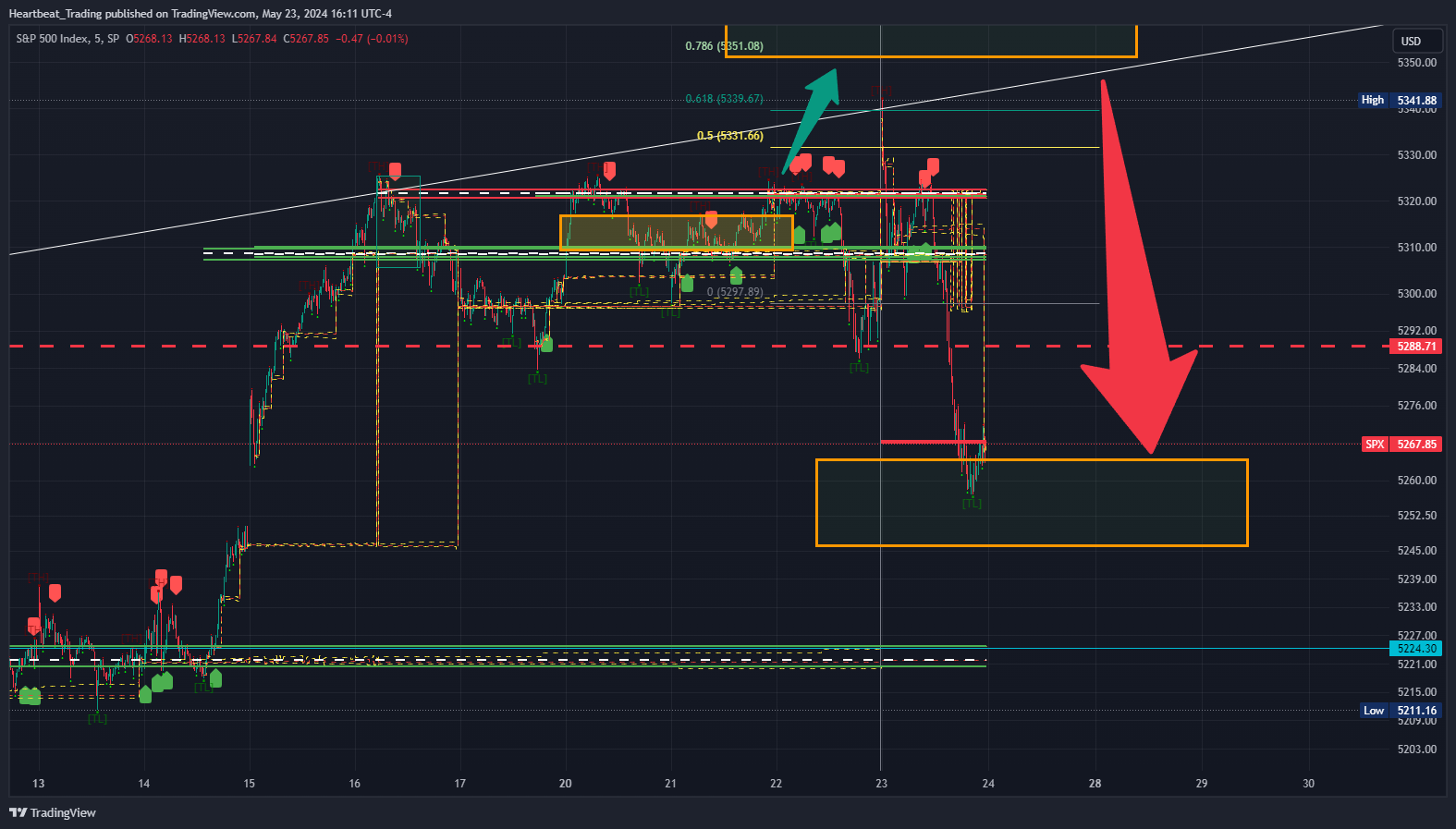
Task: Select the Fibonacci label 0.786 (5351.08)
Action: click(725, 46)
